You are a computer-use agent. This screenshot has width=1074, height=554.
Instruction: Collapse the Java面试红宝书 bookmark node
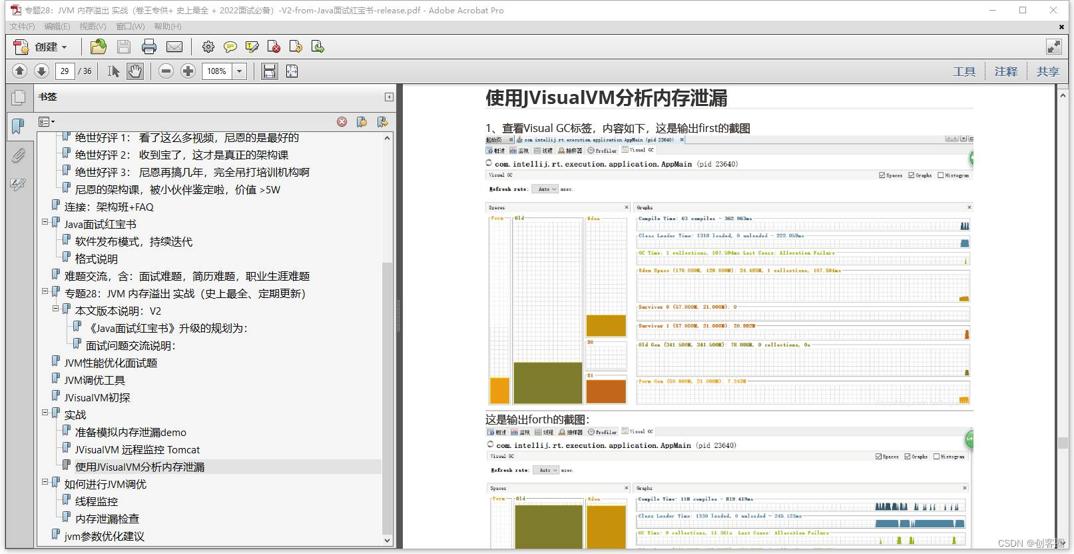[x=45, y=223]
